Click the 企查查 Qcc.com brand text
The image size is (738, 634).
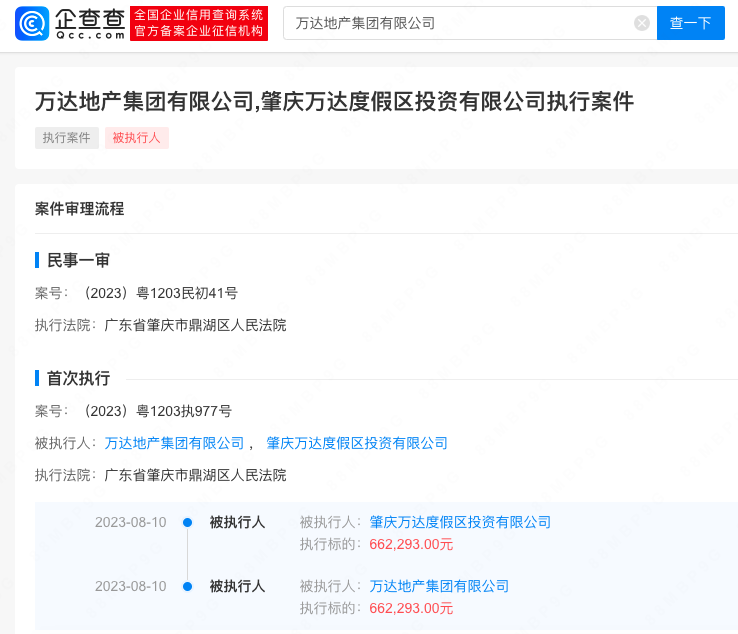tap(90, 22)
